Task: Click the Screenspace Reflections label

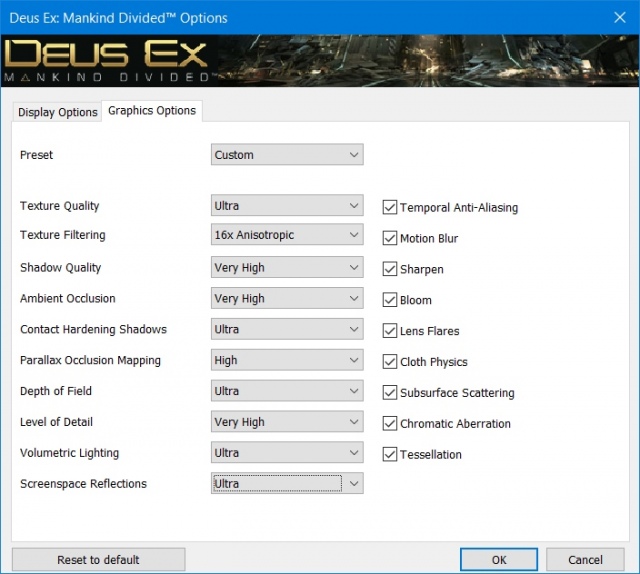Action: tap(83, 484)
